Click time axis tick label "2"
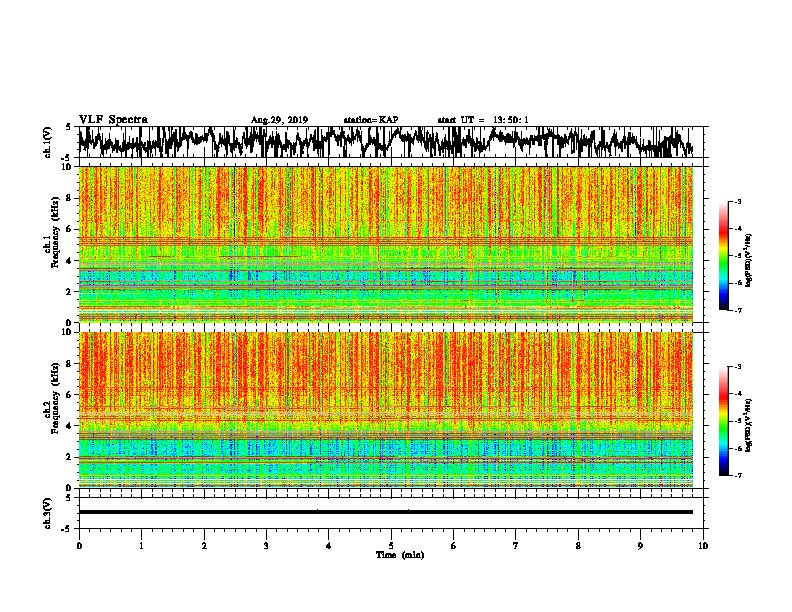The height and width of the screenshot is (612, 792). (x=204, y=546)
